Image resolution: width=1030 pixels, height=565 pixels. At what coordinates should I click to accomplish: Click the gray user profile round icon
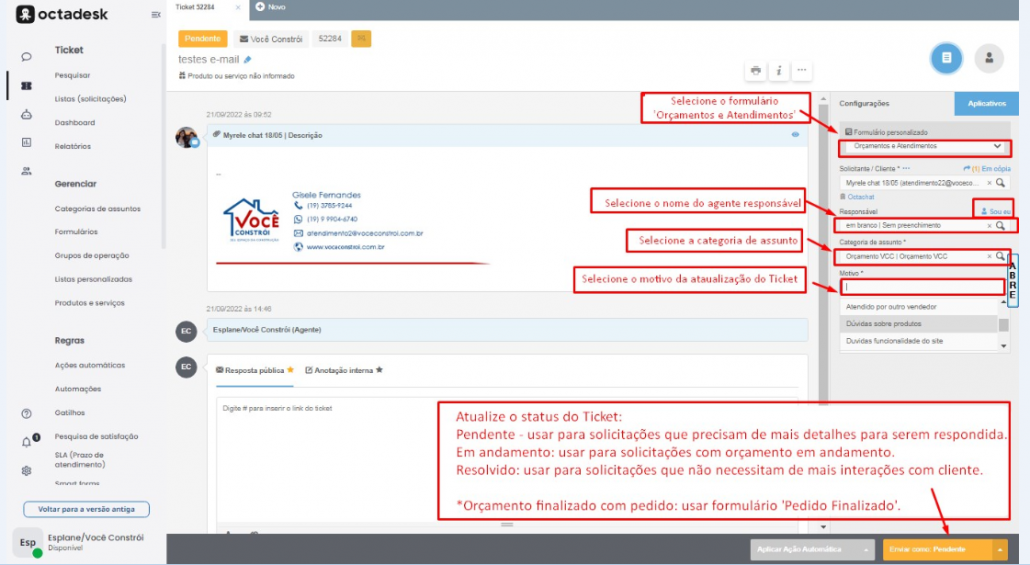(x=989, y=58)
